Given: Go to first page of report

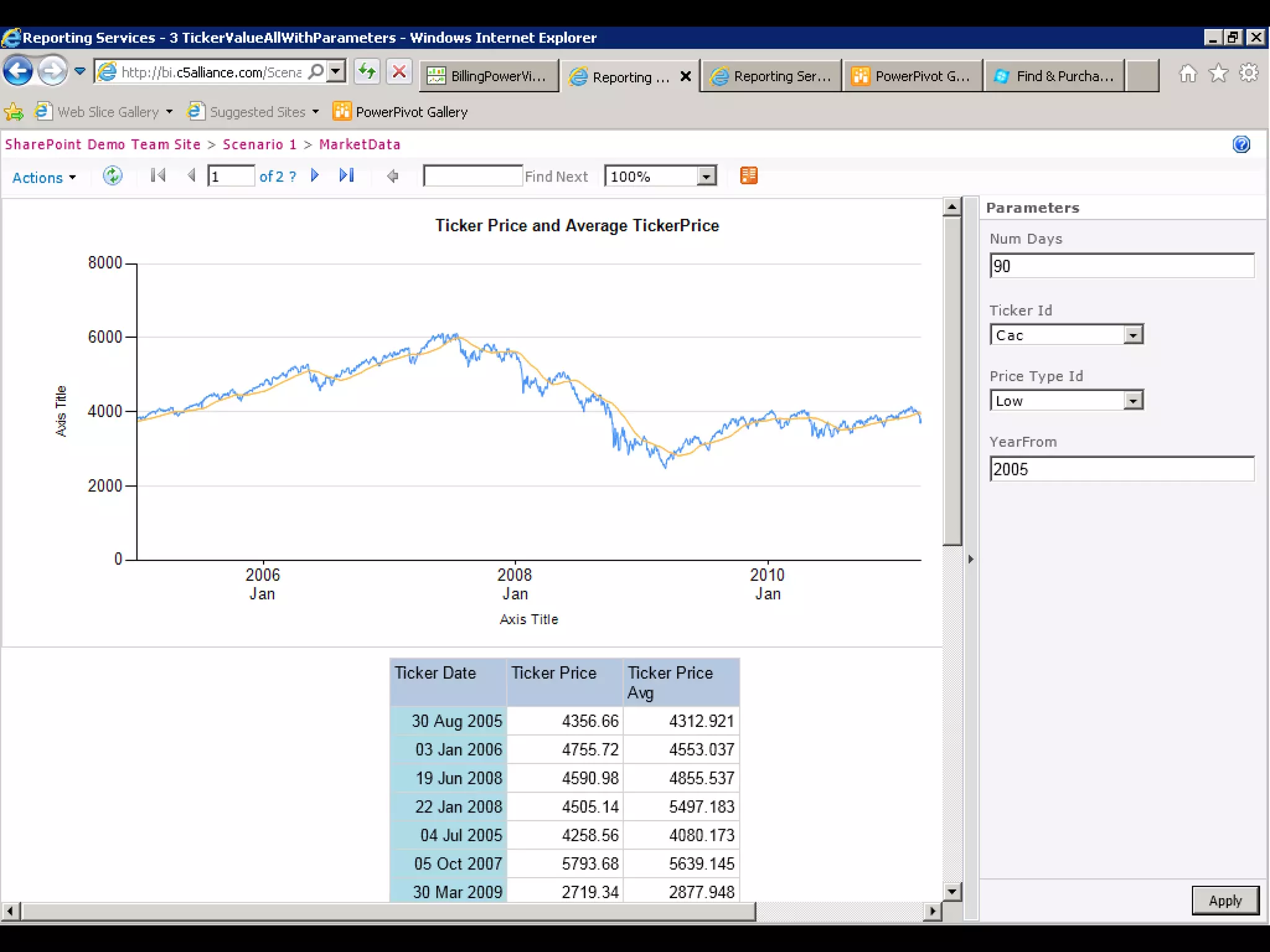Looking at the screenshot, I should tap(158, 176).
